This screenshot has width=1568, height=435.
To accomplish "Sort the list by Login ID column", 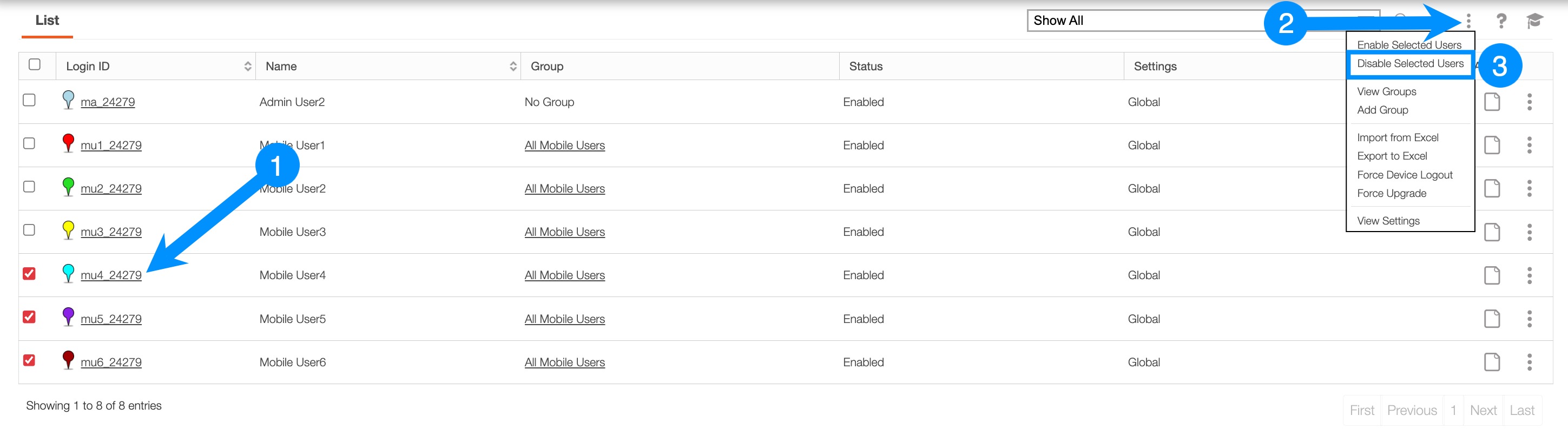I will [x=247, y=67].
